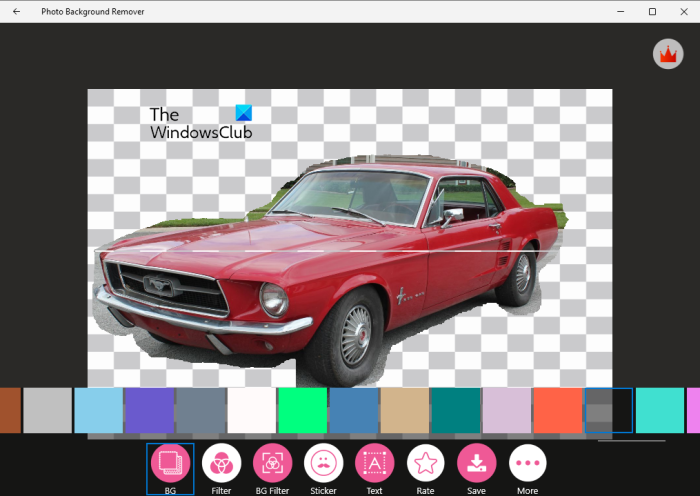Choose the light gray background swatch
The height and width of the screenshot is (496, 700).
(47, 410)
